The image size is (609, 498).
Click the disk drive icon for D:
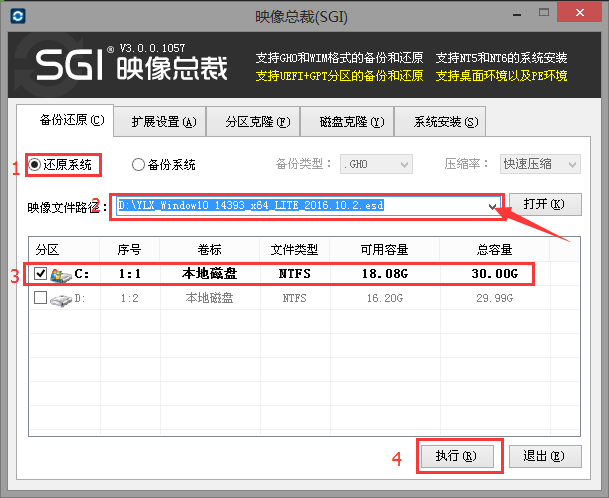point(61,299)
